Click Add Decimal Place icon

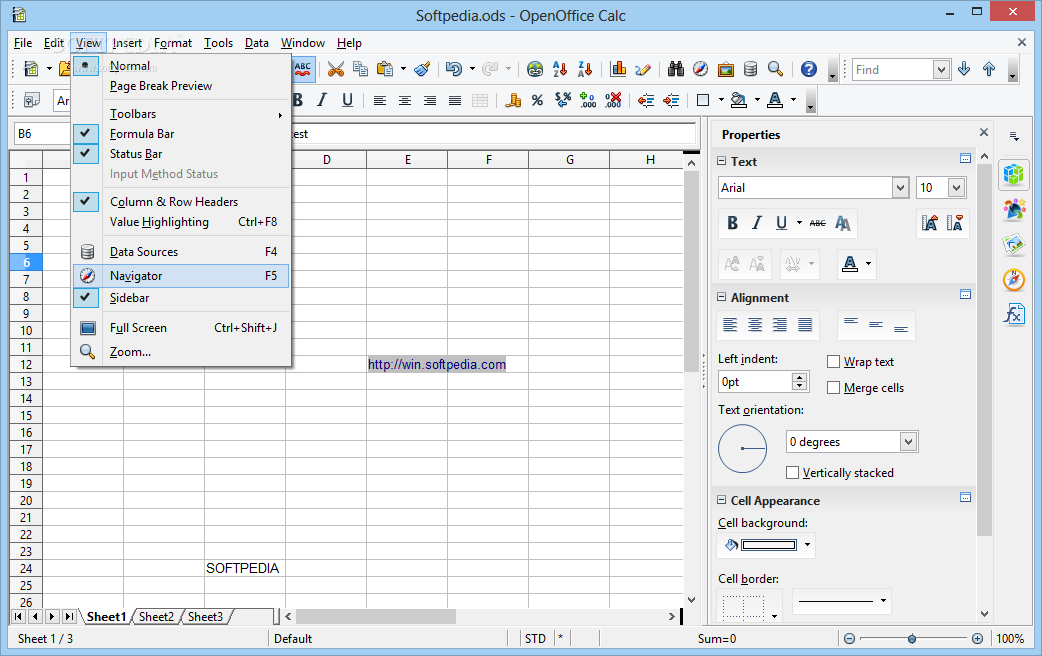[587, 100]
